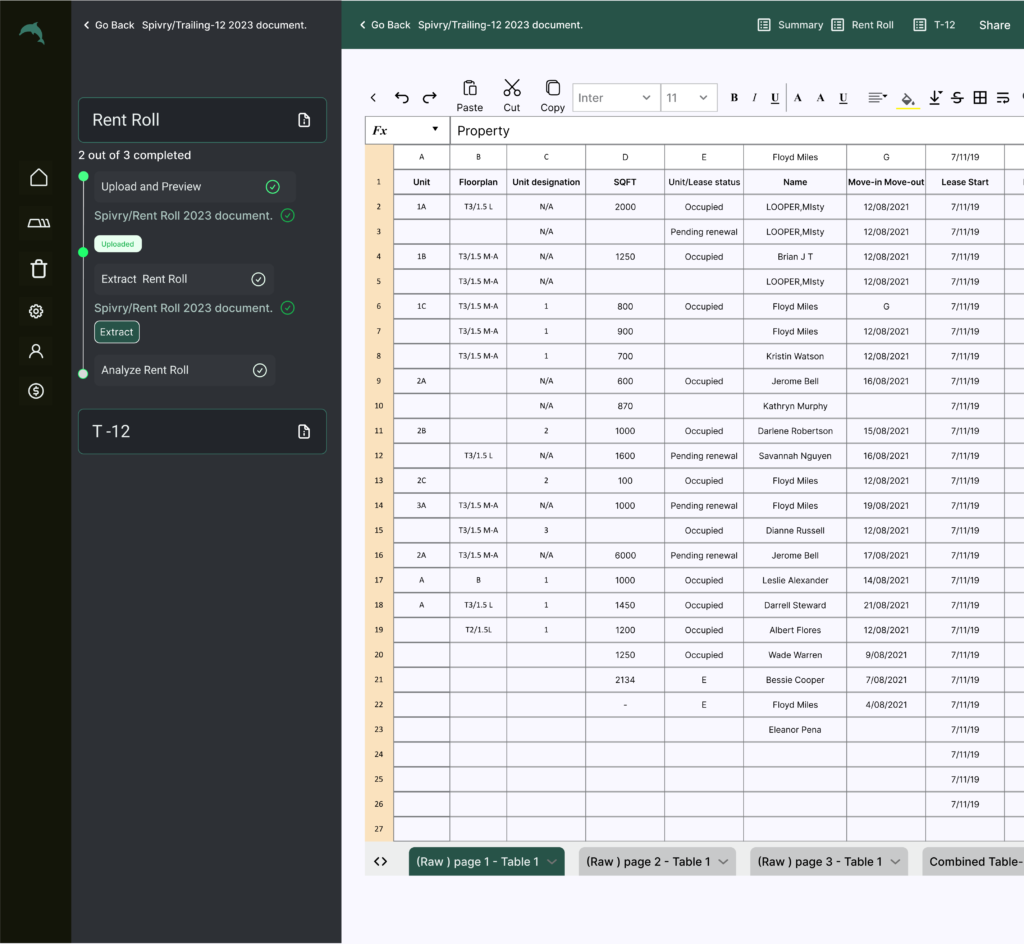The image size is (1024, 944).
Task: Click the Floorplan cell T2/1.5L
Action: 478,630
